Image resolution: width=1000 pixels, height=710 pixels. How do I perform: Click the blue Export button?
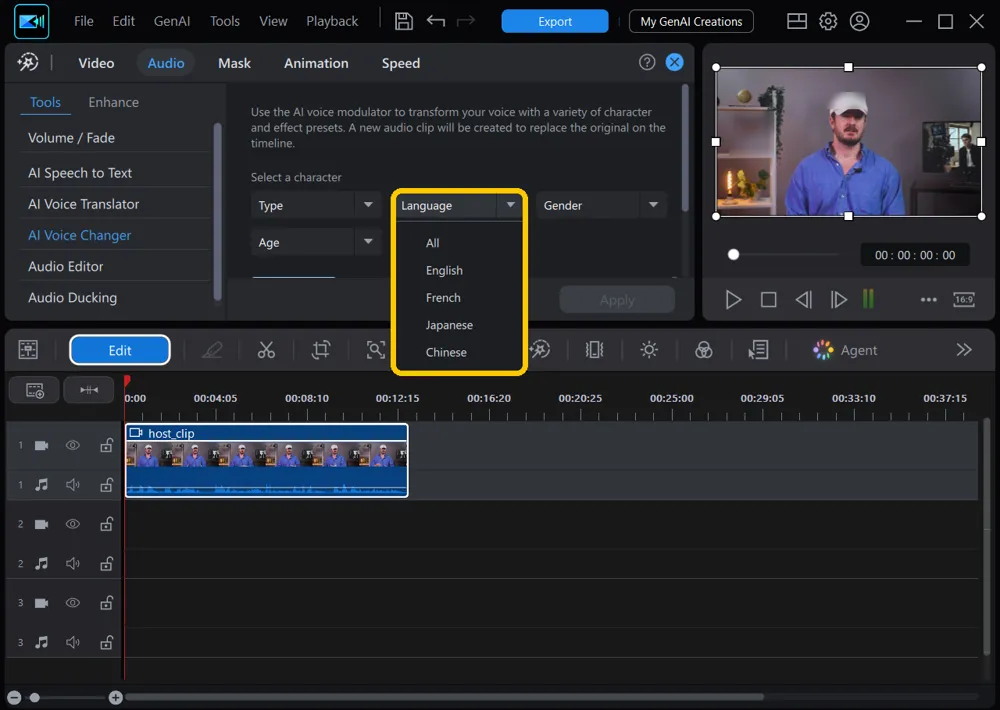point(554,21)
